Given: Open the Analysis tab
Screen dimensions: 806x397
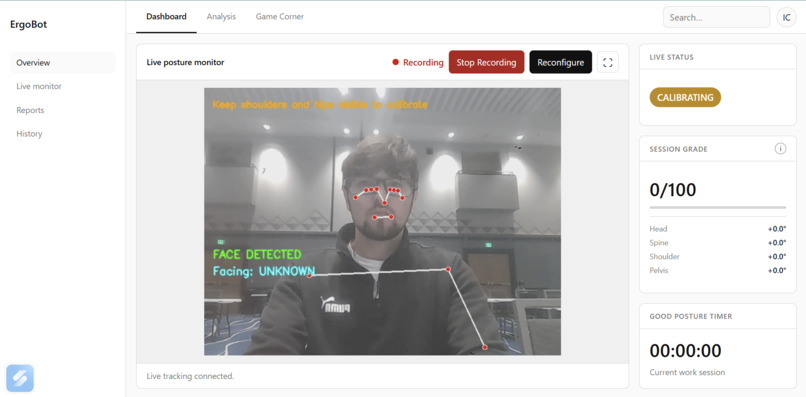Looking at the screenshot, I should click(221, 16).
